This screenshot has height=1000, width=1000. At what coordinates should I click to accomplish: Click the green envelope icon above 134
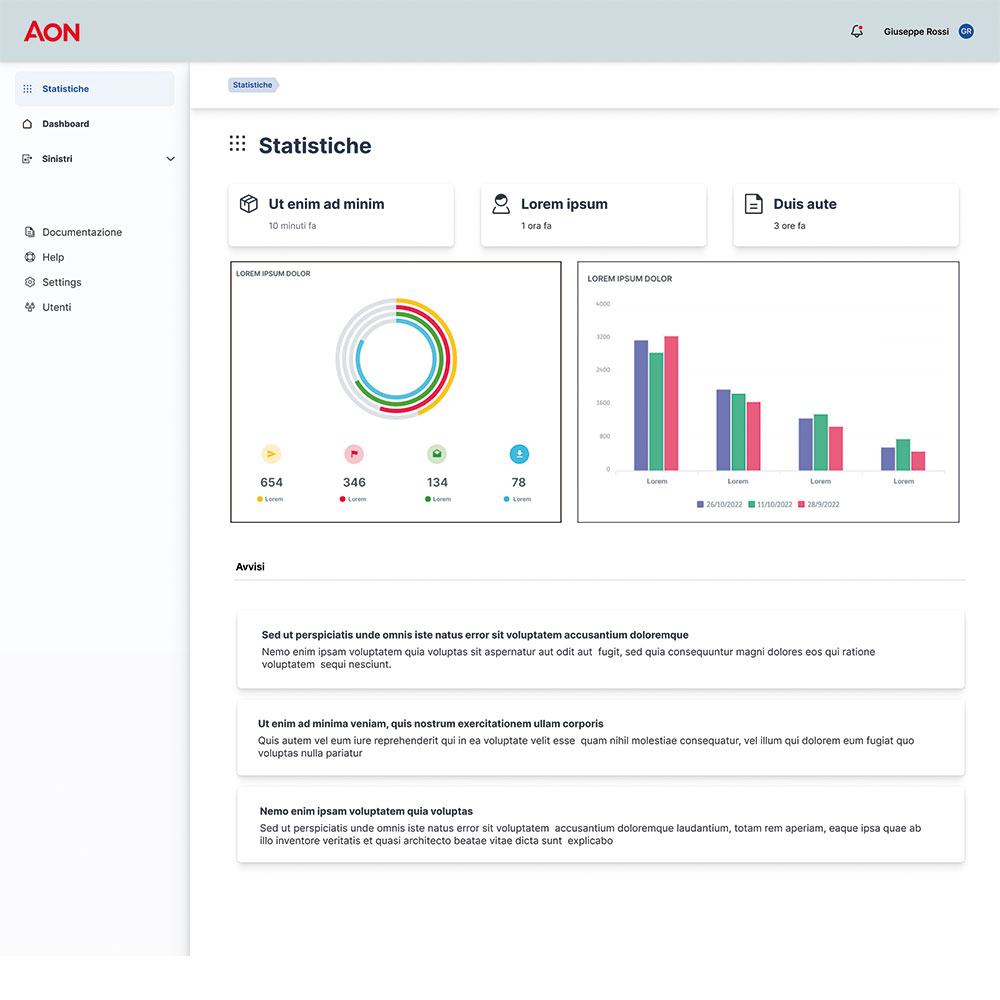coord(437,454)
